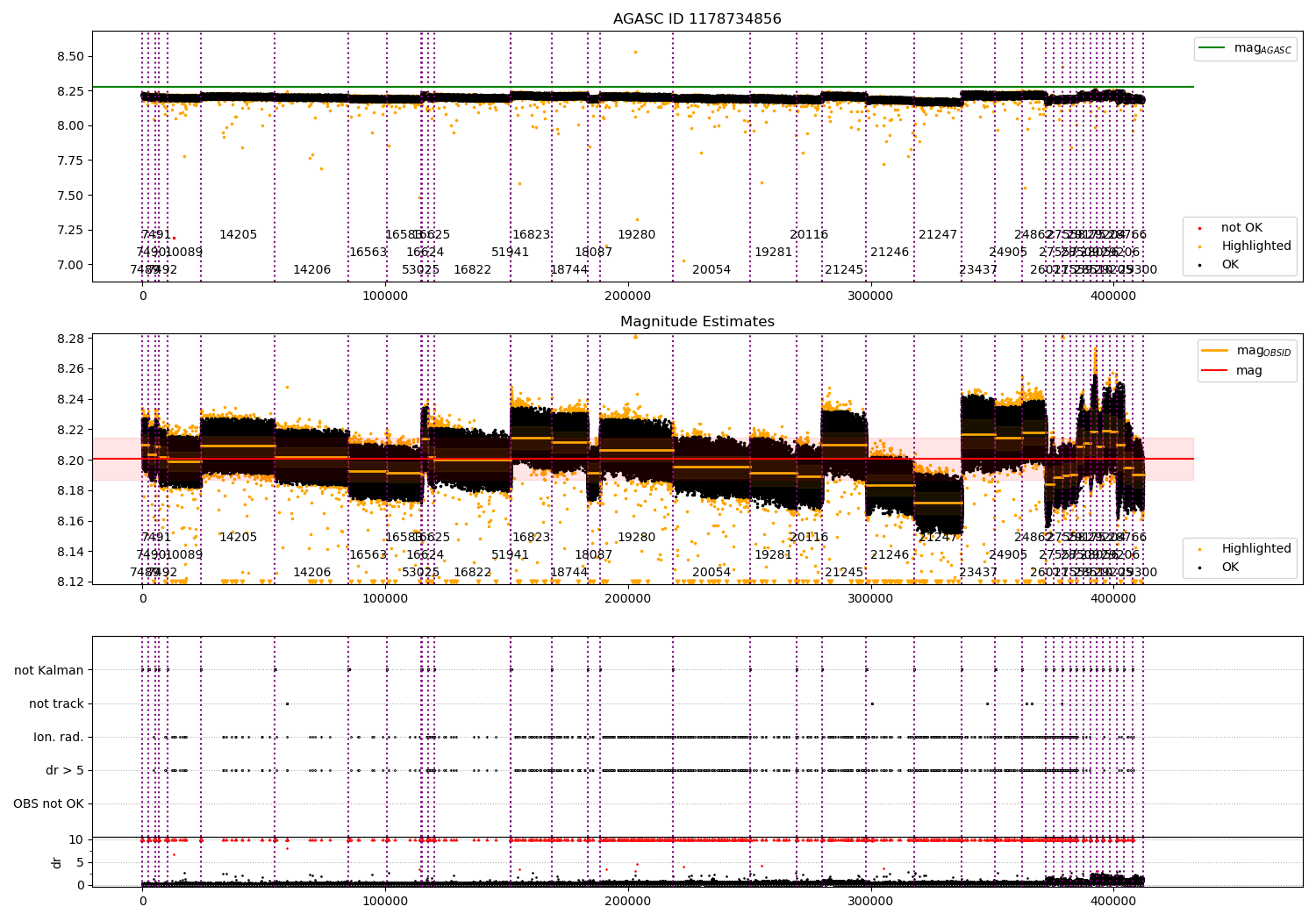The image size is (1316, 921).
Task: Click obsid label 14206 in top plot
Action: point(311,270)
